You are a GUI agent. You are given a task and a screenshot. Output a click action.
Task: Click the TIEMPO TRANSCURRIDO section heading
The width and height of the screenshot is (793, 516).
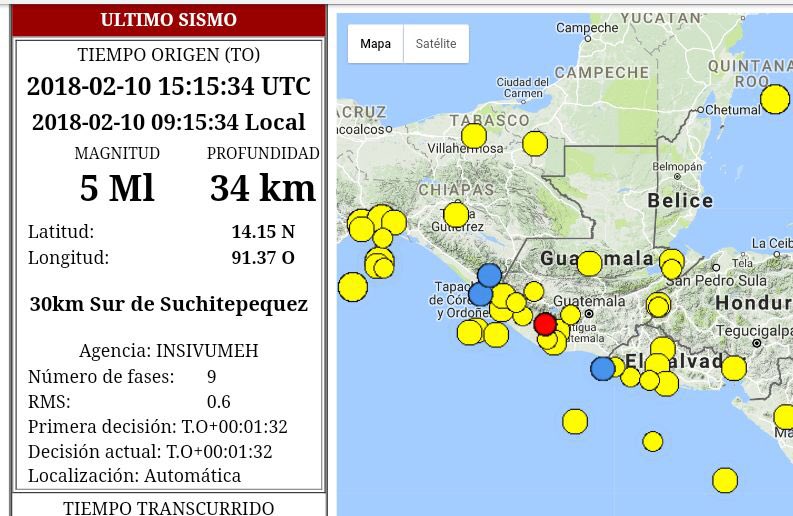(169, 507)
